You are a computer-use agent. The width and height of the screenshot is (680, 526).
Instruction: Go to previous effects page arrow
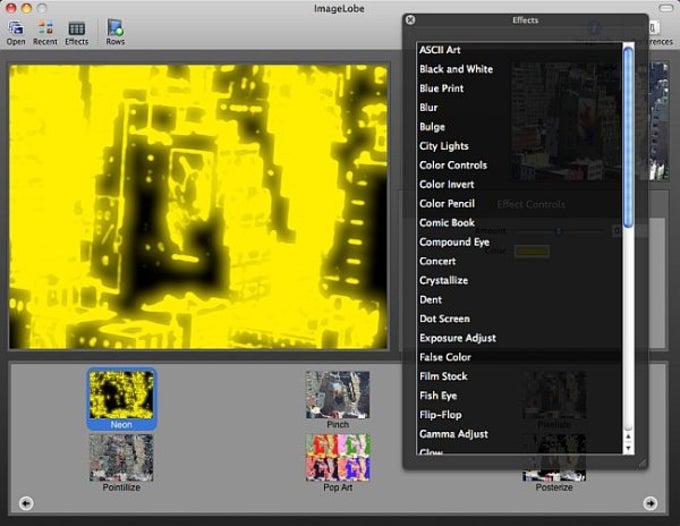26,503
